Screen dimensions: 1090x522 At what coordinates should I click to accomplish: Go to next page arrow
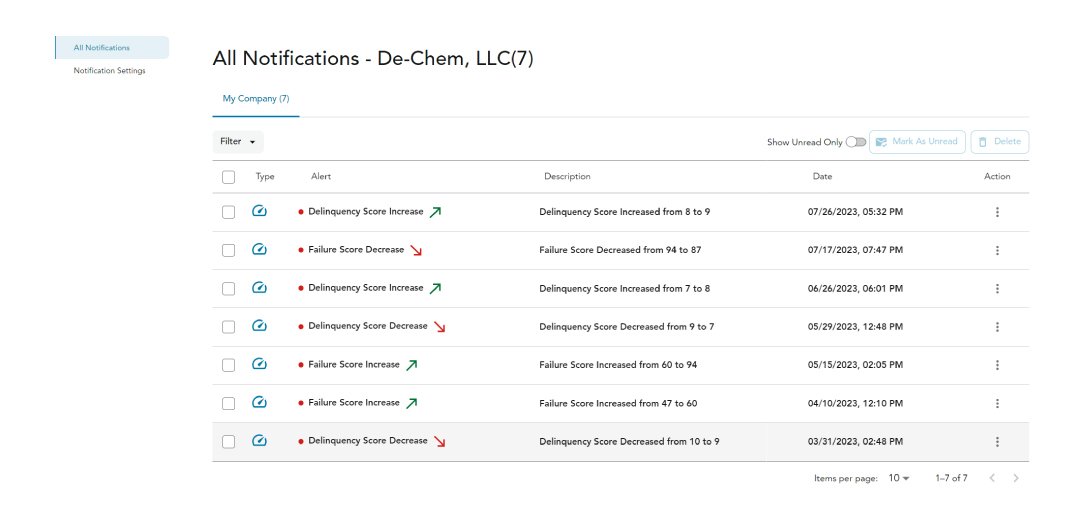click(x=1016, y=478)
